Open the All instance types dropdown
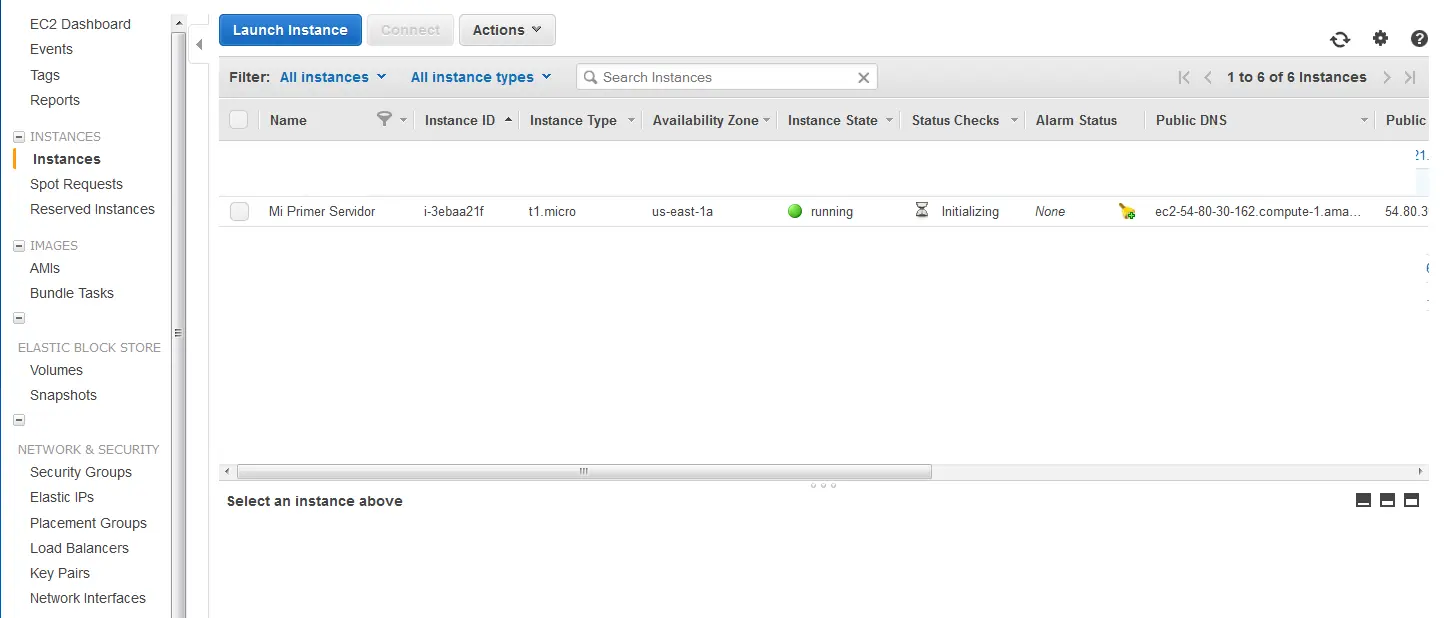The width and height of the screenshot is (1448, 618). pos(481,77)
